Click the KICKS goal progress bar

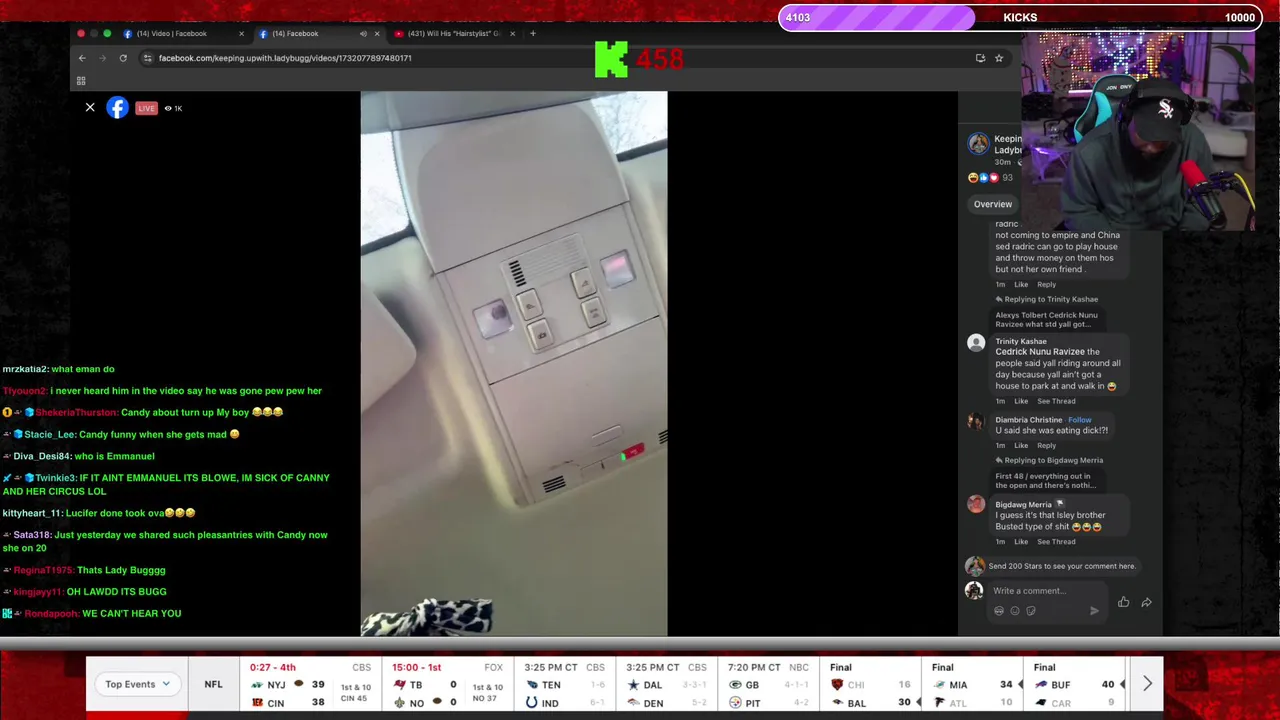(x=1018, y=17)
